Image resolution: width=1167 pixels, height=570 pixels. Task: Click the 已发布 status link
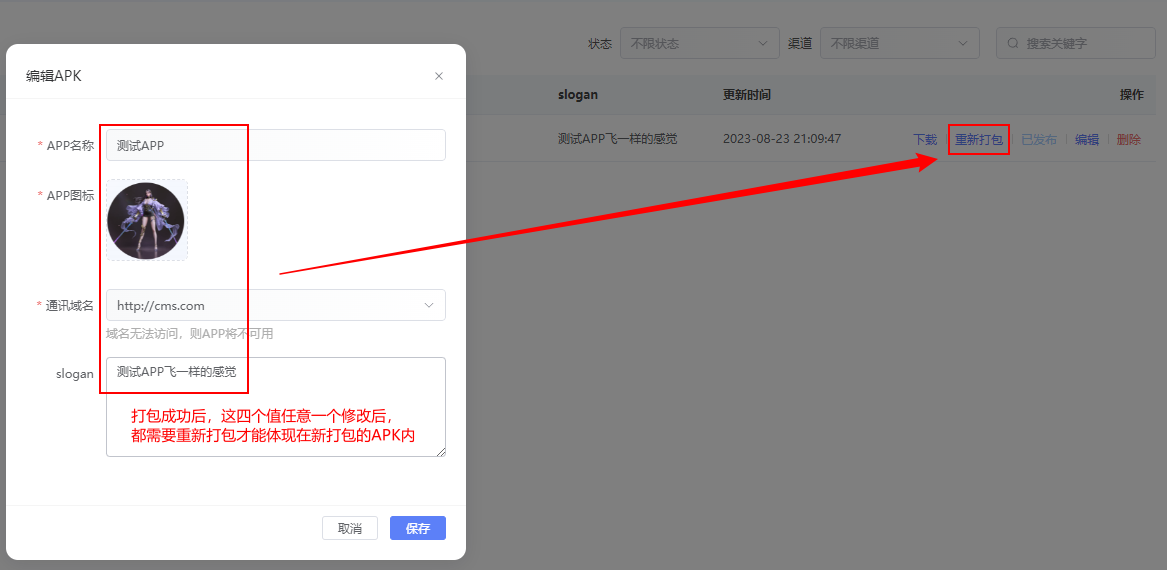1038,139
